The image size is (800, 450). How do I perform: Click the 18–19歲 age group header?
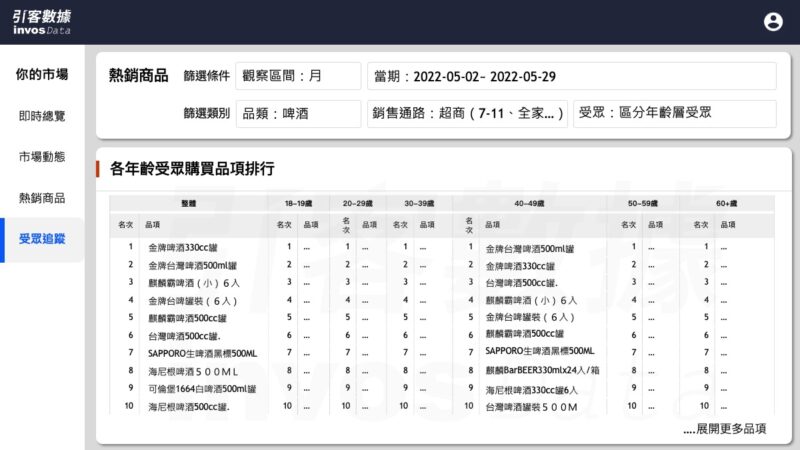pyautogui.click(x=298, y=202)
